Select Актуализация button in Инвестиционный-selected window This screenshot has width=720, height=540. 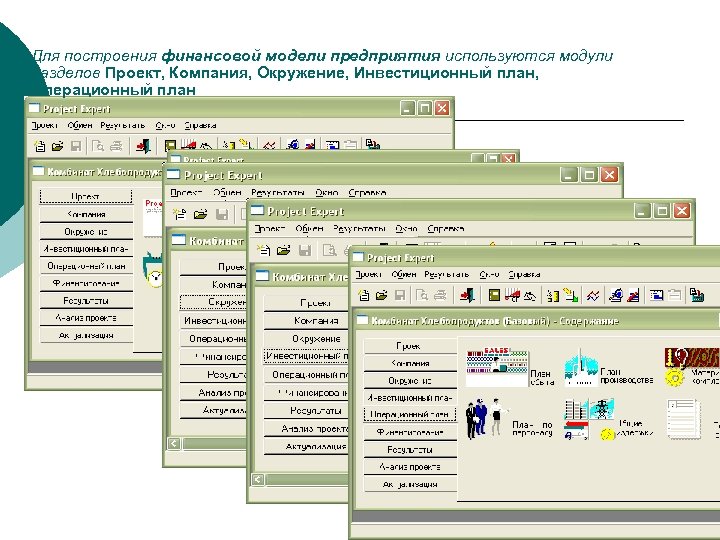(306, 446)
